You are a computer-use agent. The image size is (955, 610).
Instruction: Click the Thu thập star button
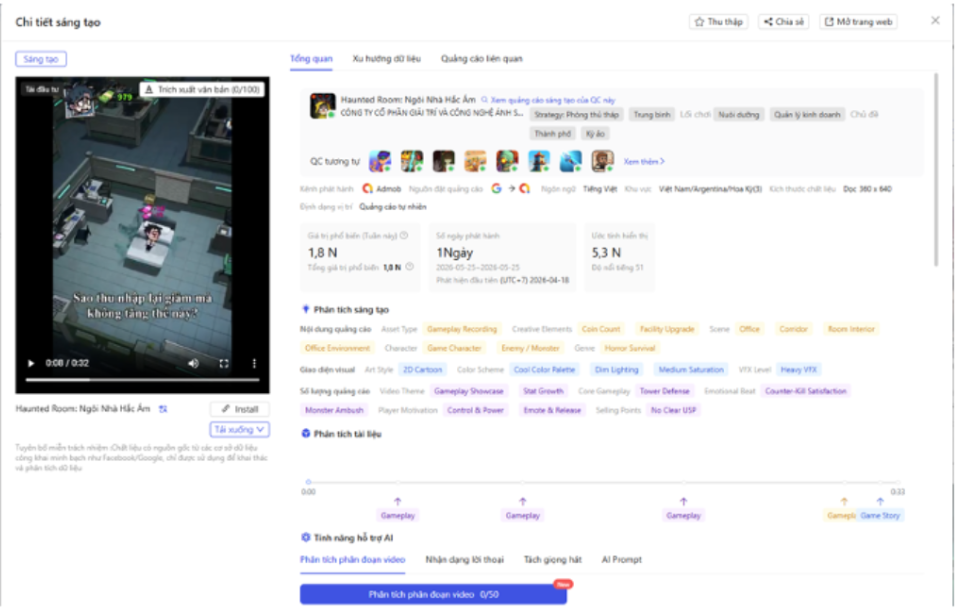click(719, 22)
